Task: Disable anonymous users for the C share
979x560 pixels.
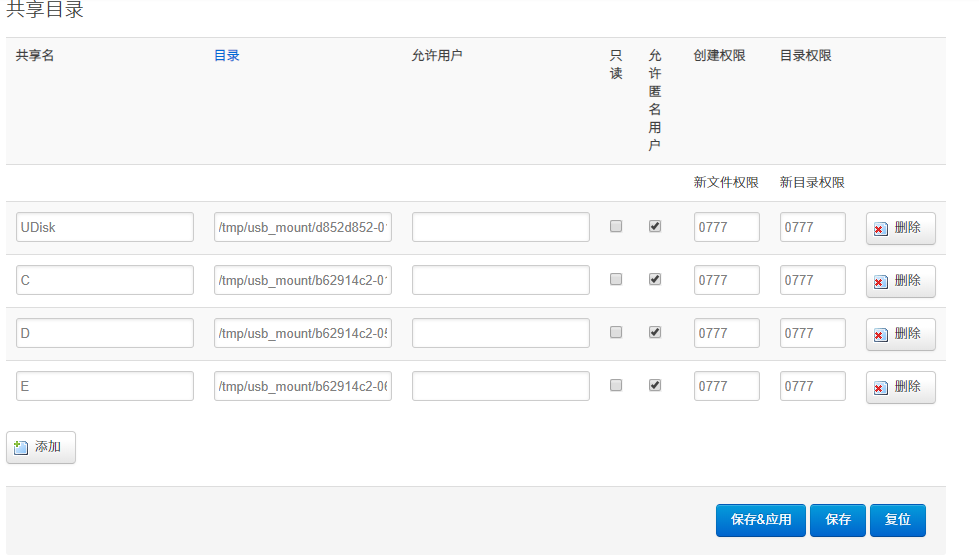Action: (x=655, y=279)
